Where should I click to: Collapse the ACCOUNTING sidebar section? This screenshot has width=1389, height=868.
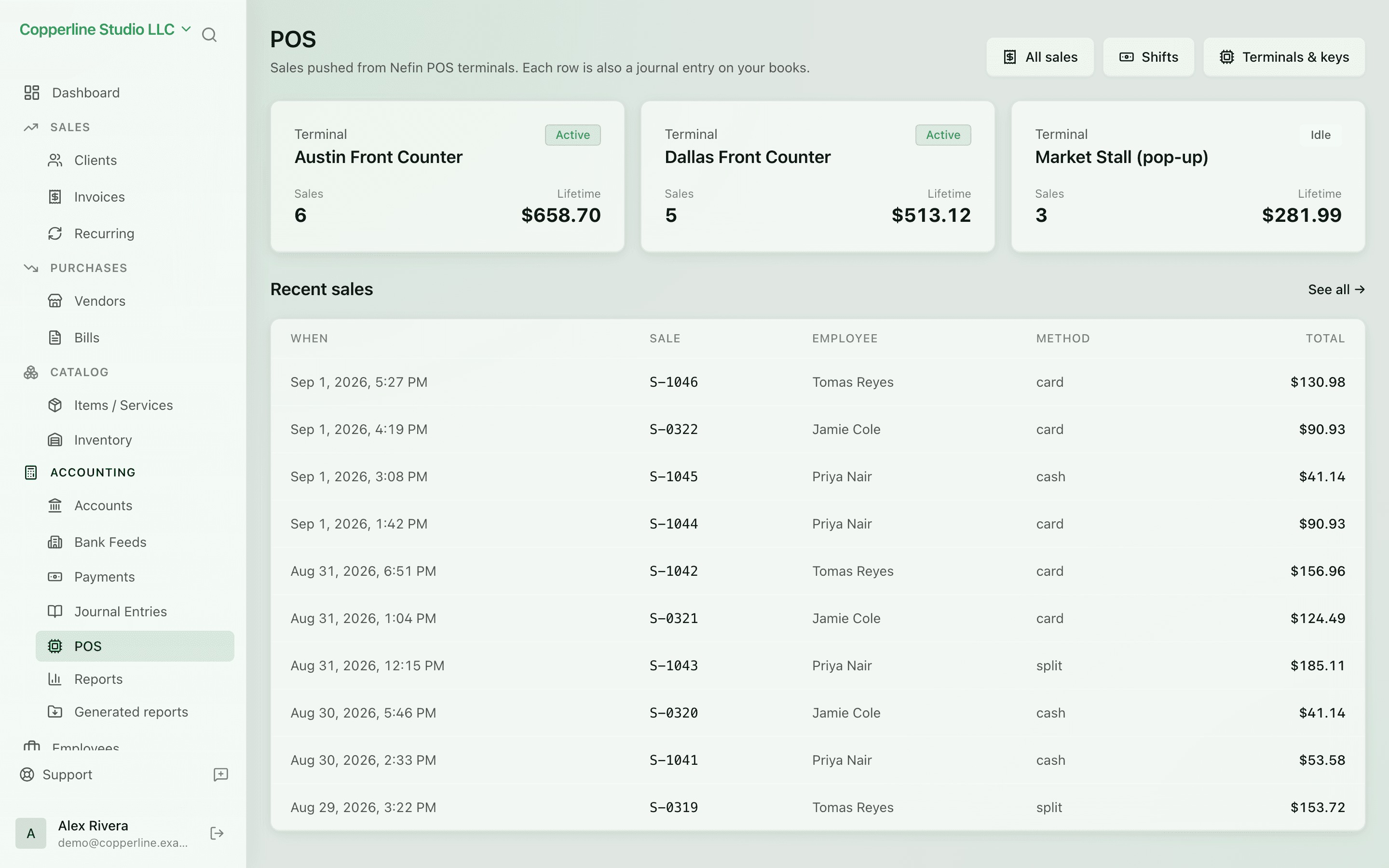coord(93,473)
